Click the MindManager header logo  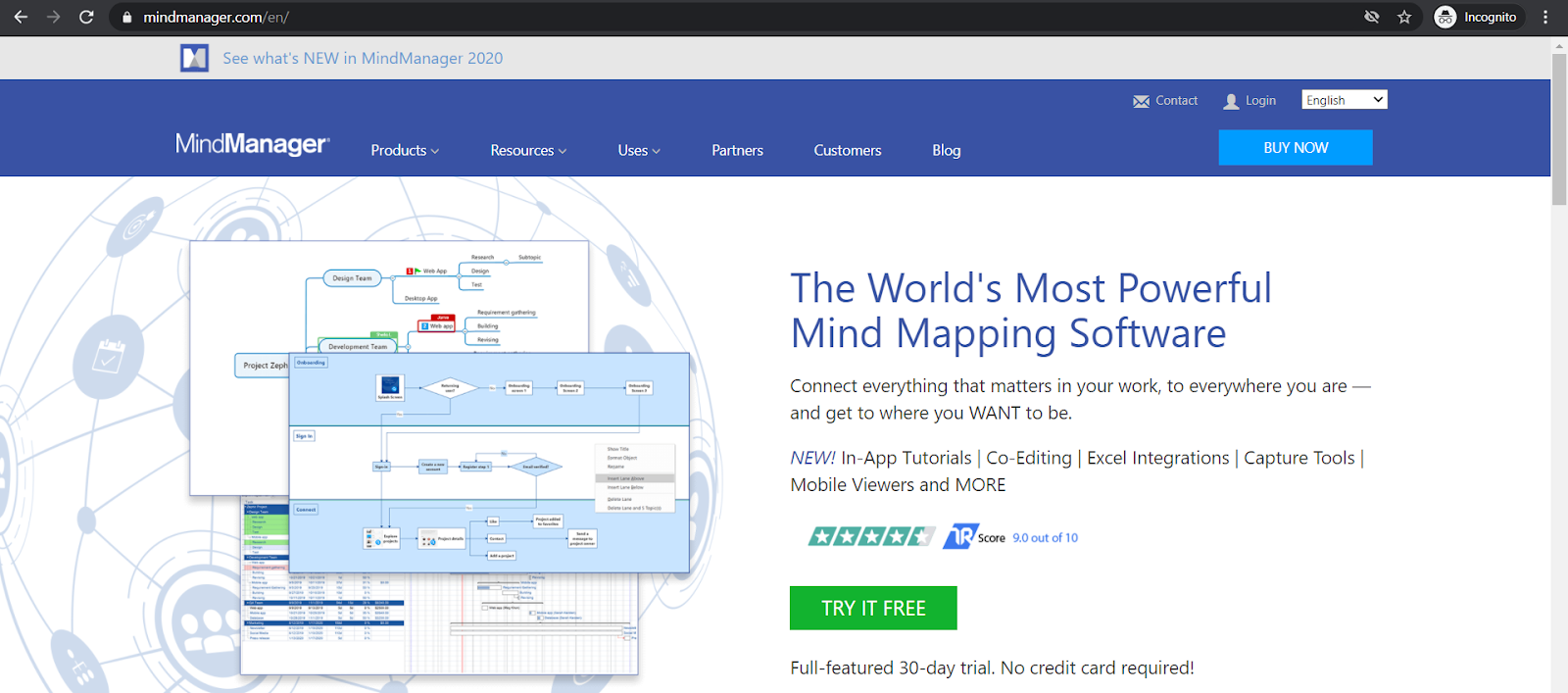(x=253, y=144)
